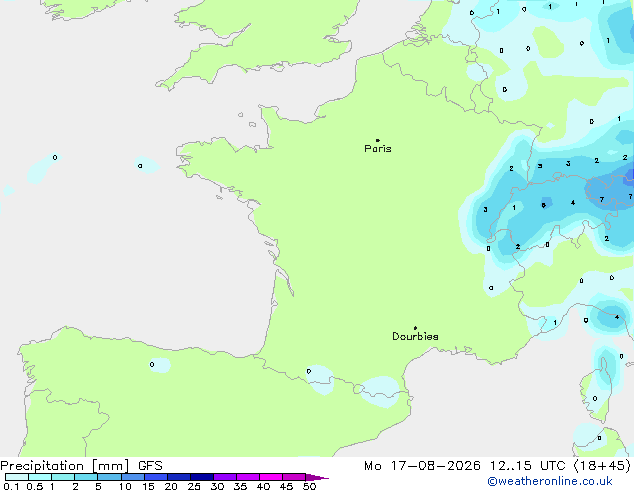Select the Dourbies location label

[415, 336]
